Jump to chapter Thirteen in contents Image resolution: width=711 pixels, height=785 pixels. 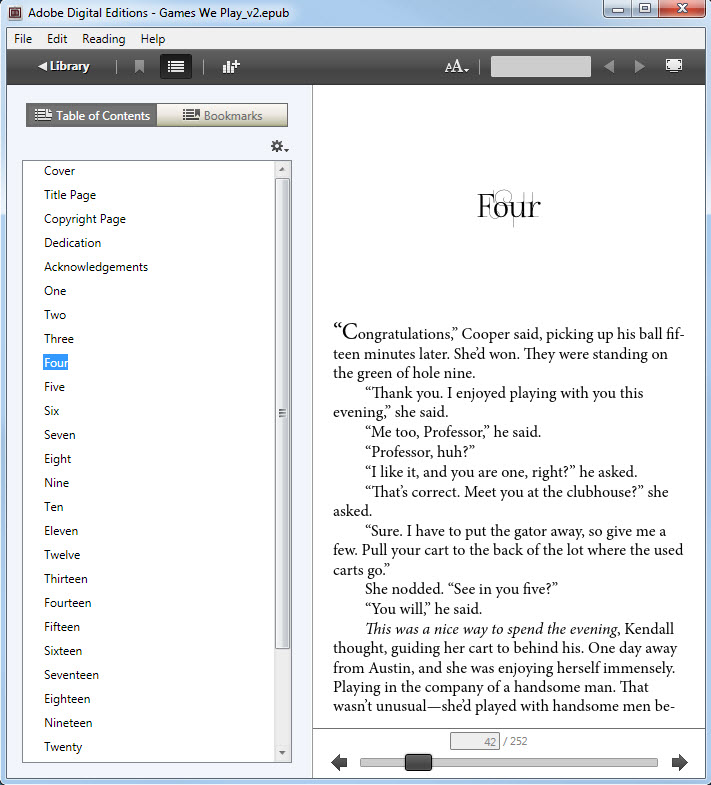(66, 579)
